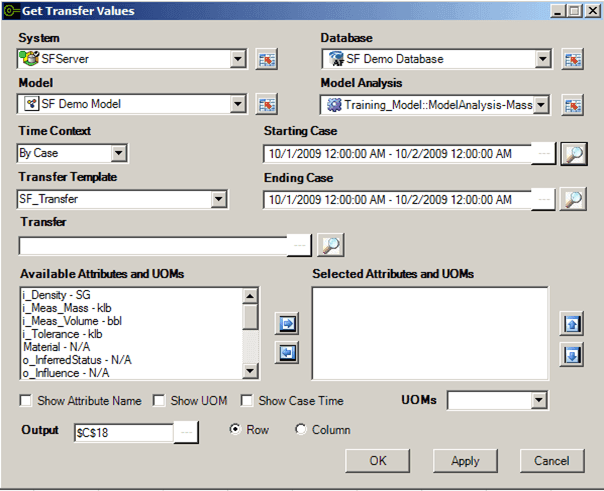The image size is (604, 491).
Task: Click the OK button
Action: (x=378, y=461)
